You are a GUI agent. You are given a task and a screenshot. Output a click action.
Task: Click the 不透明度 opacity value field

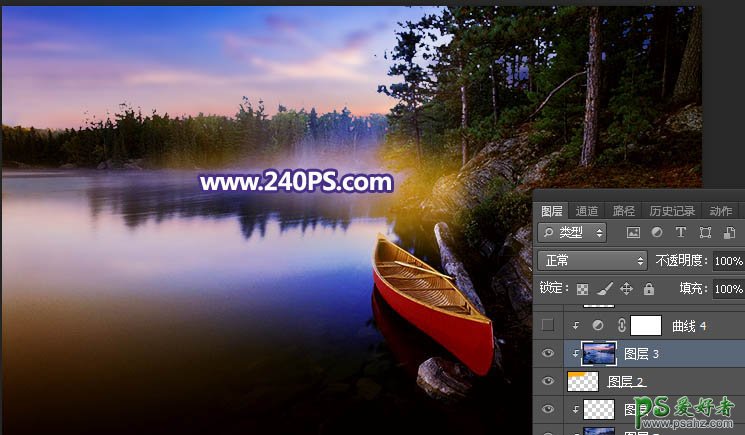tap(728, 260)
